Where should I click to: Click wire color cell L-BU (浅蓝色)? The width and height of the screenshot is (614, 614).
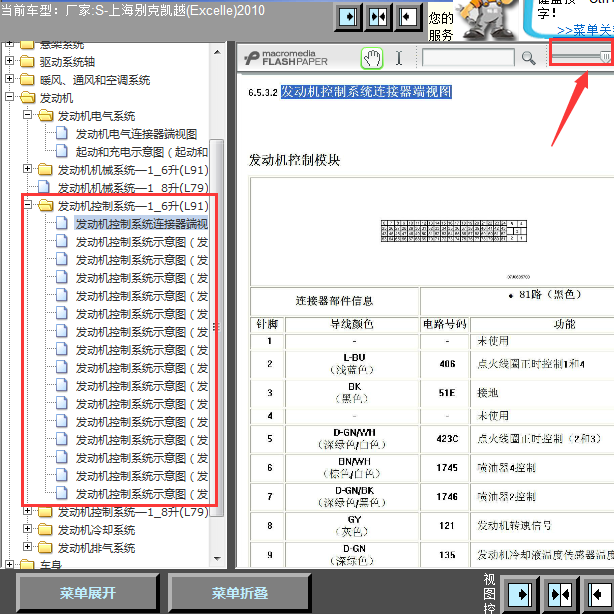point(354,364)
